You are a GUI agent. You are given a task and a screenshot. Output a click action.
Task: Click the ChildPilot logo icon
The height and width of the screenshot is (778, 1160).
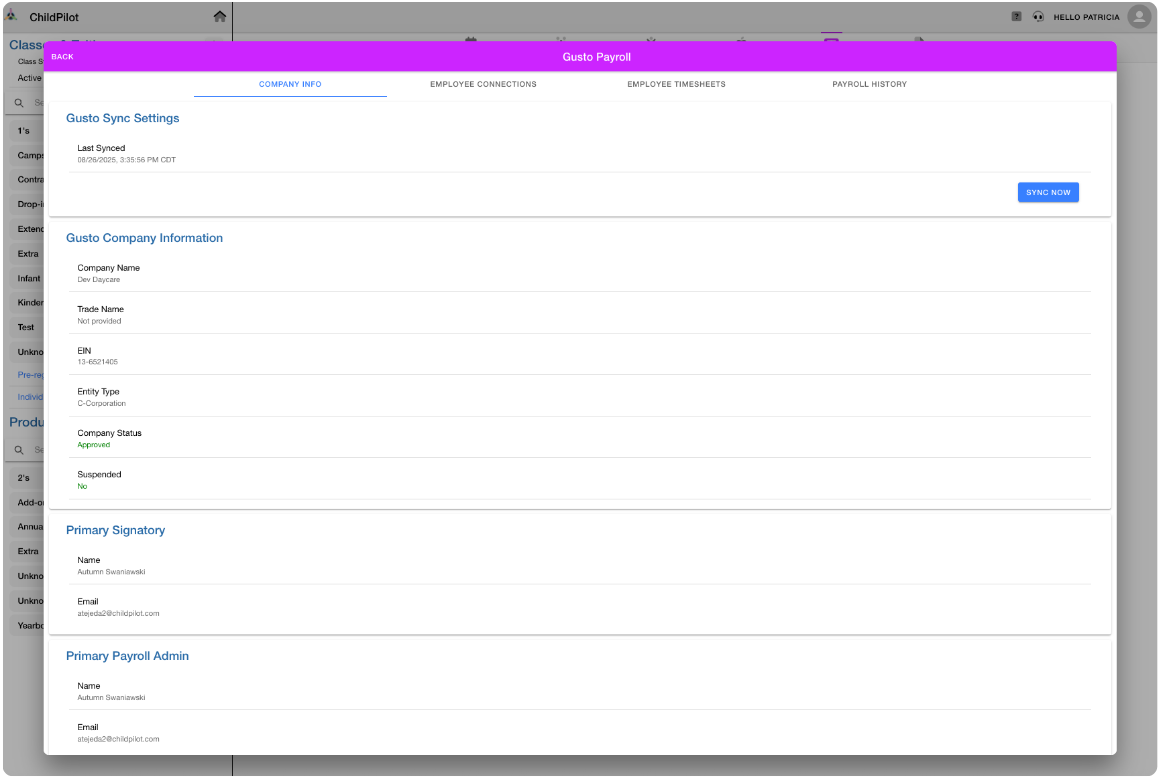coord(12,16)
